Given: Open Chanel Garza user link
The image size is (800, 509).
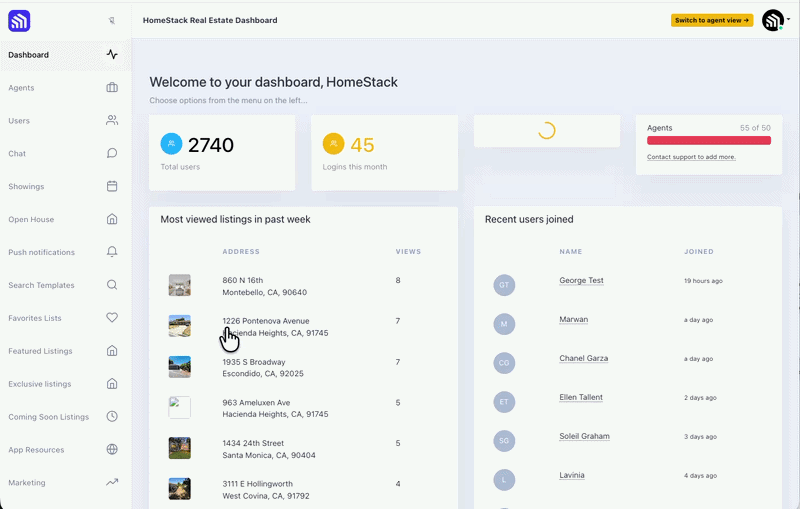Looking at the screenshot, I should [x=584, y=358].
